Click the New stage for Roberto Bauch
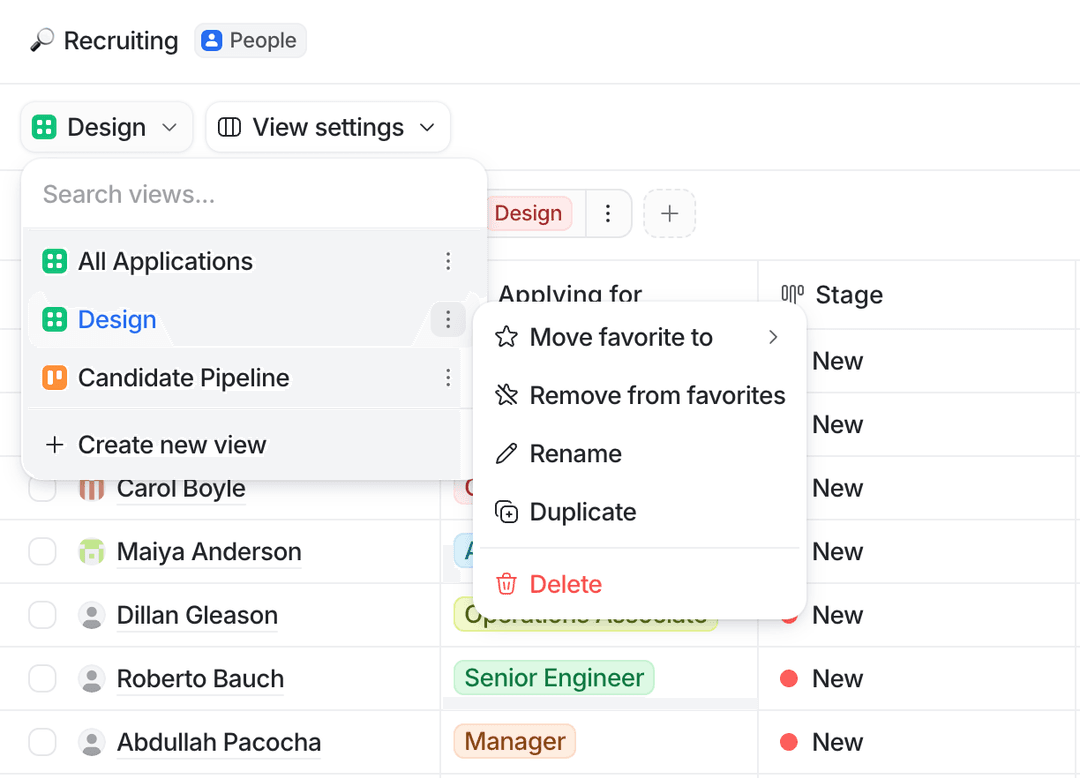 [837, 679]
